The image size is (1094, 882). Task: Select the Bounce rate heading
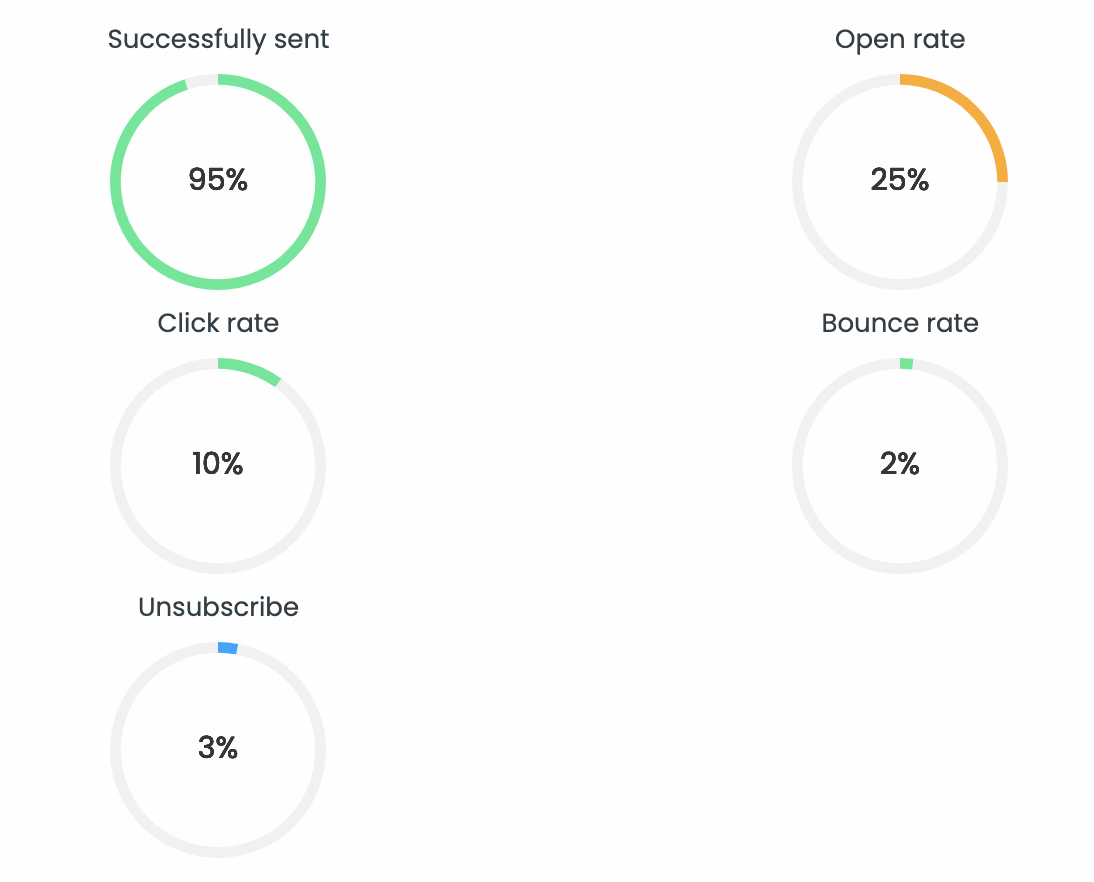pyautogui.click(x=899, y=323)
